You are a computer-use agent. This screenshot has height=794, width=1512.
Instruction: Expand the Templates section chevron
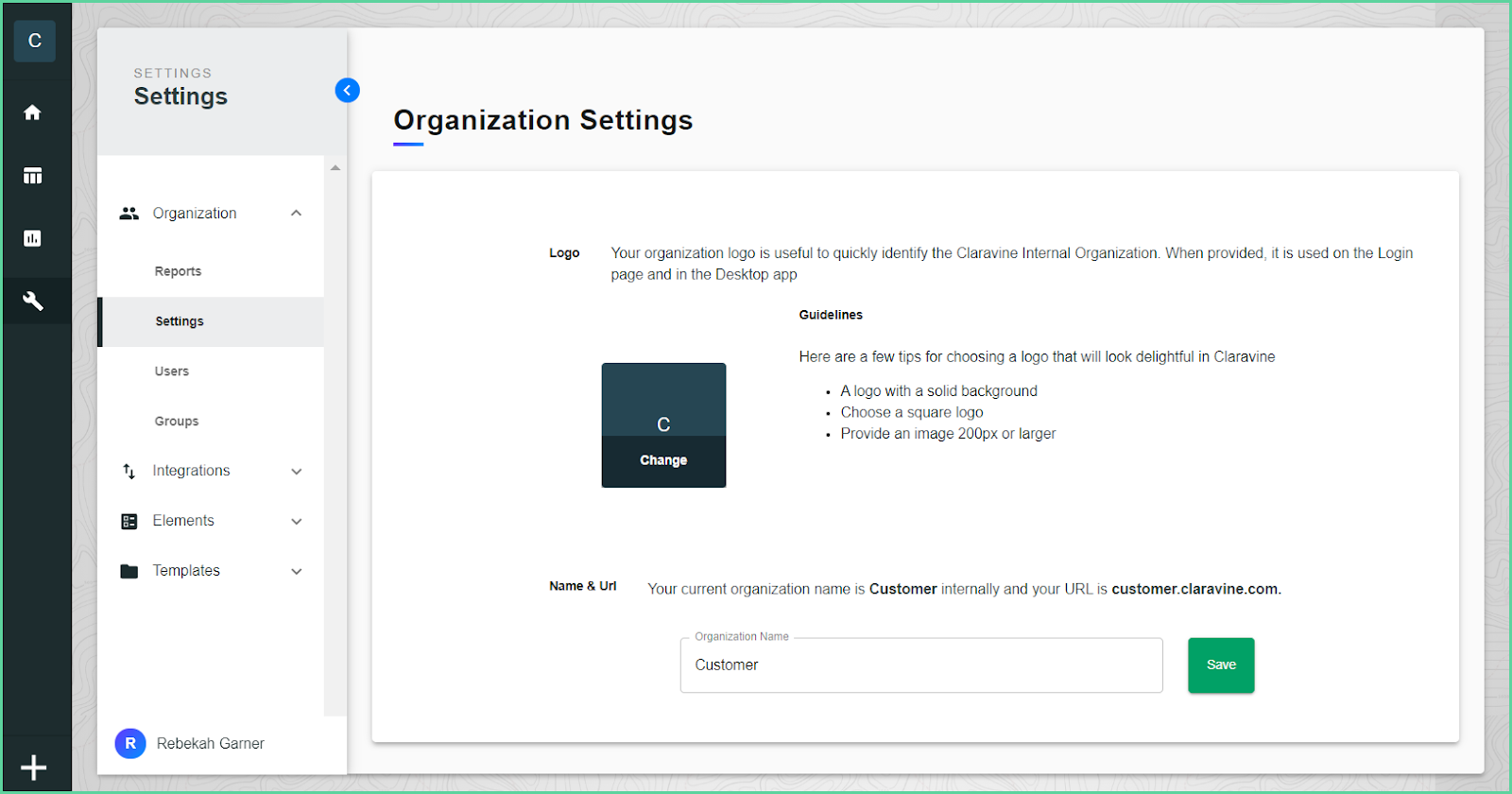[x=297, y=571]
